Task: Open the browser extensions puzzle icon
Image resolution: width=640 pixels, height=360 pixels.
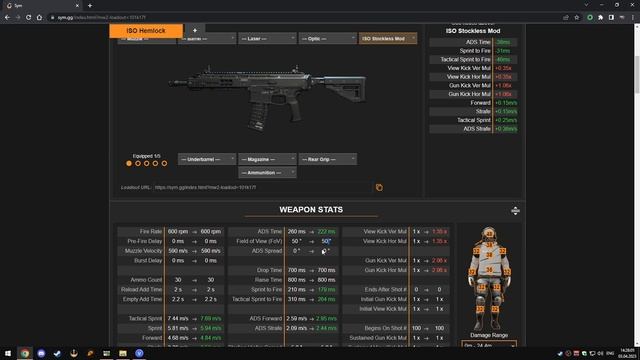Action: point(600,18)
